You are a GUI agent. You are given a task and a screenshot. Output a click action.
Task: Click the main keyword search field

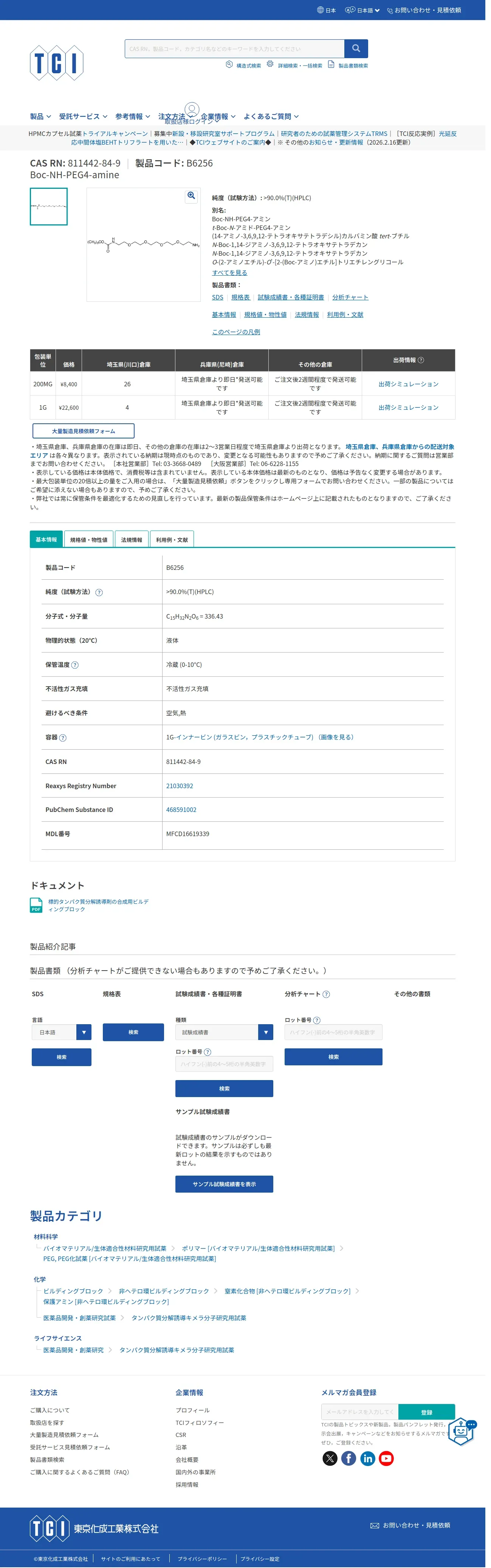(237, 49)
